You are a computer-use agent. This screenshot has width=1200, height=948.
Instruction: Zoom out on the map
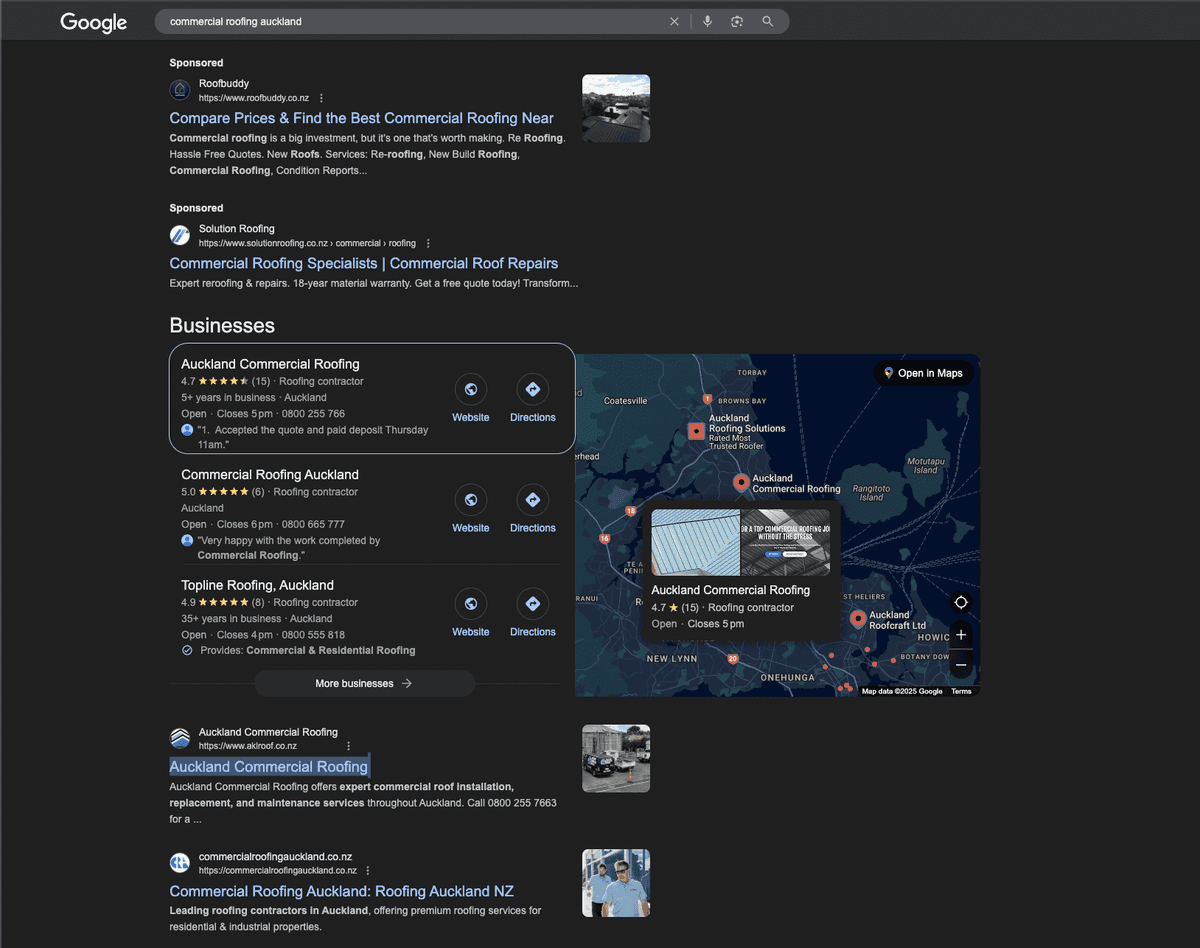(960, 665)
